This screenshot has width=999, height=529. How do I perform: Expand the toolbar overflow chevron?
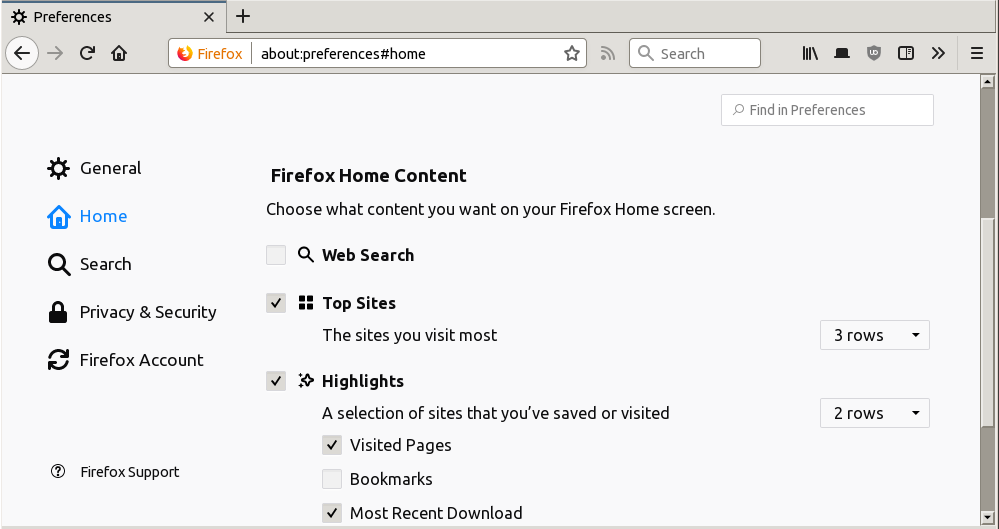coord(938,54)
